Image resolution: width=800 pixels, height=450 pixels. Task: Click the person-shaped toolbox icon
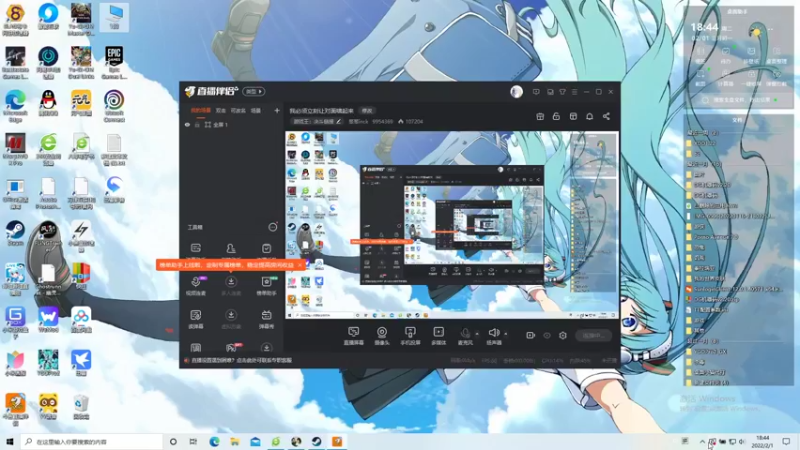(x=231, y=248)
